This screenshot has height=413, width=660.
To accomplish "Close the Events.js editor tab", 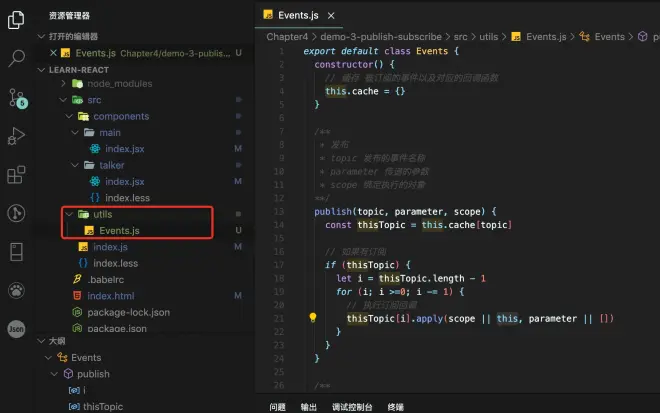I will pyautogui.click(x=331, y=16).
